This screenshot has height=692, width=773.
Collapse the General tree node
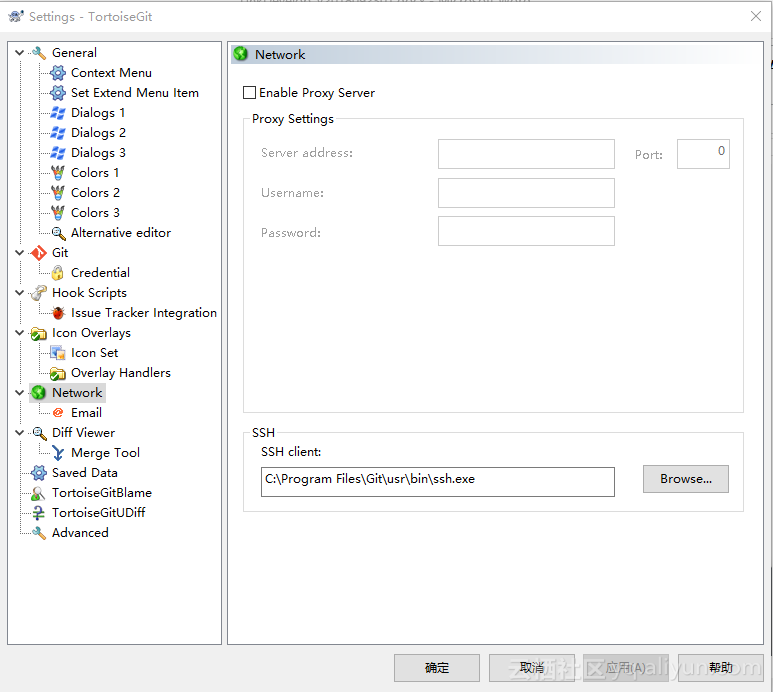tap(19, 53)
